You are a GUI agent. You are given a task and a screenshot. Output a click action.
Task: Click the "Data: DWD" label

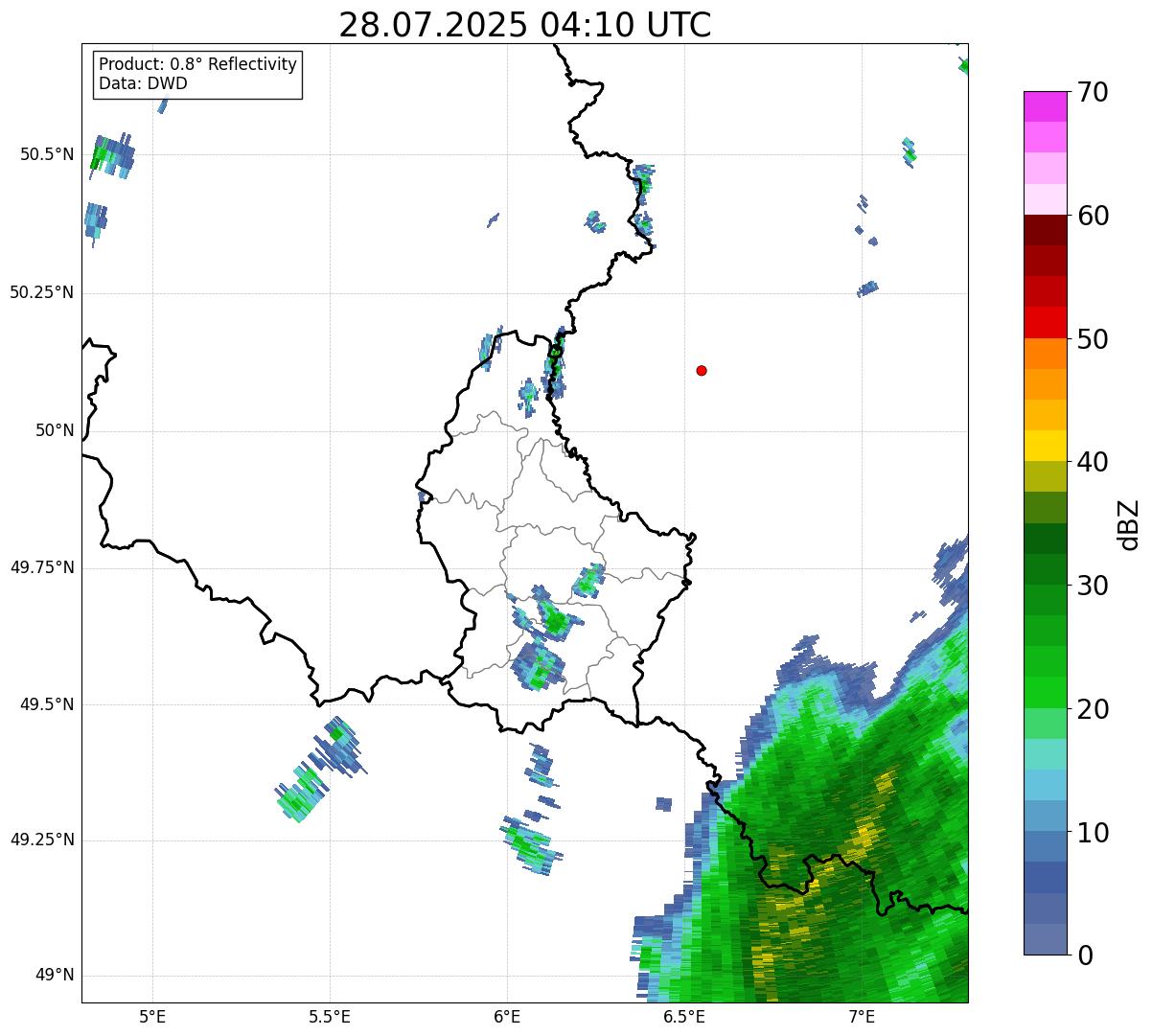click(143, 83)
